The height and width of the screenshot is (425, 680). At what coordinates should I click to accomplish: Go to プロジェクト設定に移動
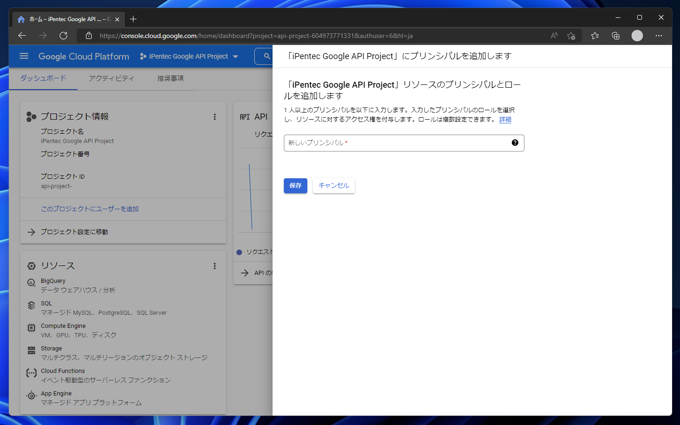74,232
